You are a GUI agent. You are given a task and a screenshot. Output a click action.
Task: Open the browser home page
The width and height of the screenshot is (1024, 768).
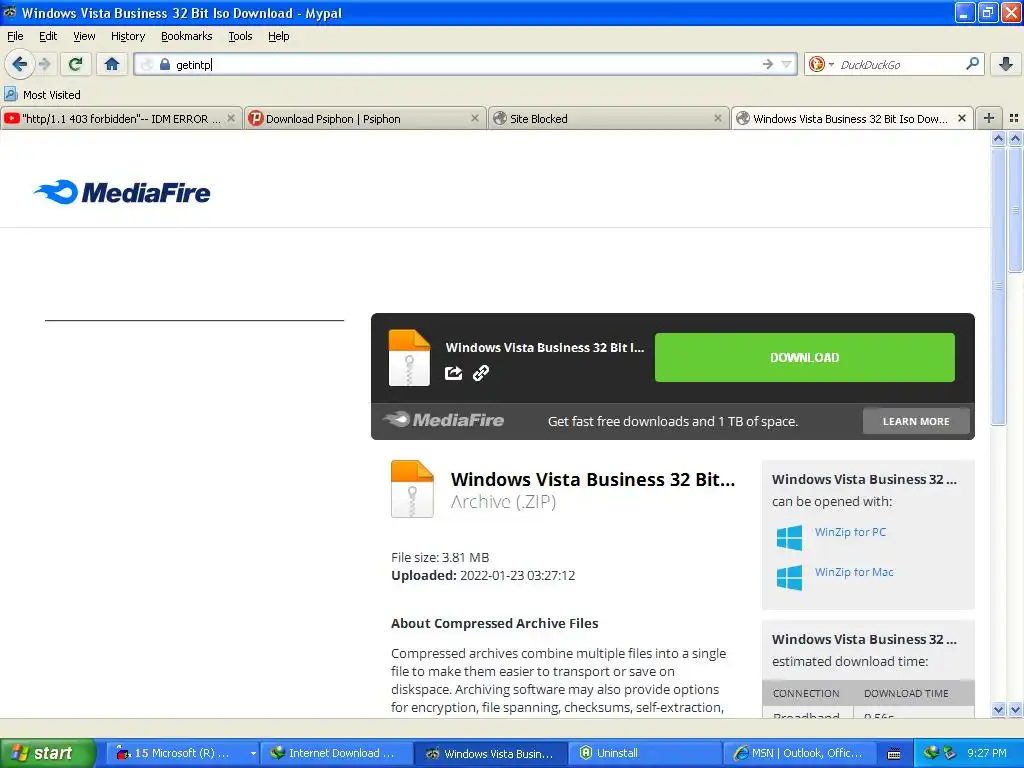pyautogui.click(x=112, y=64)
